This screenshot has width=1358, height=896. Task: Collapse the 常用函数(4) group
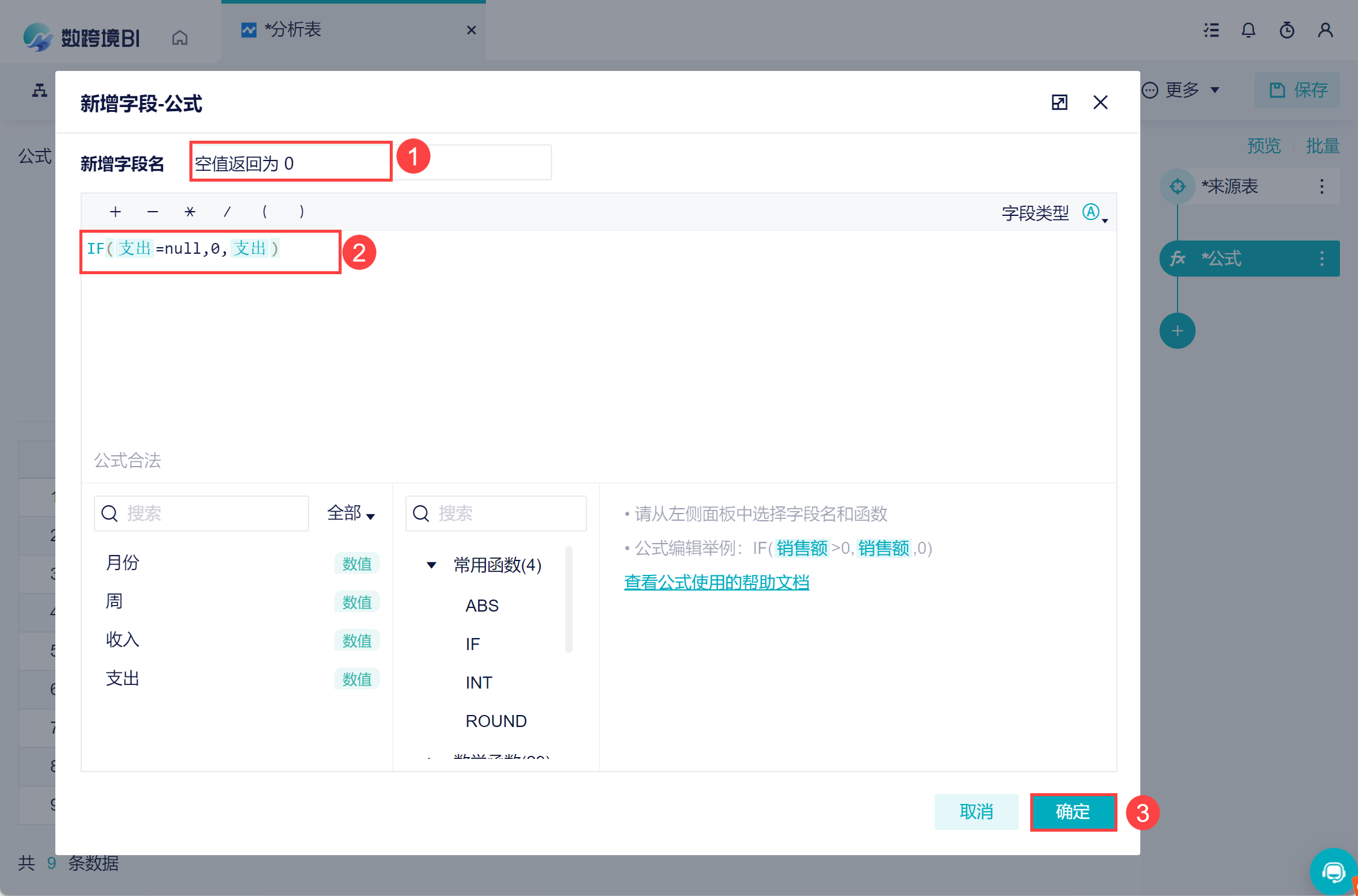pos(431,565)
